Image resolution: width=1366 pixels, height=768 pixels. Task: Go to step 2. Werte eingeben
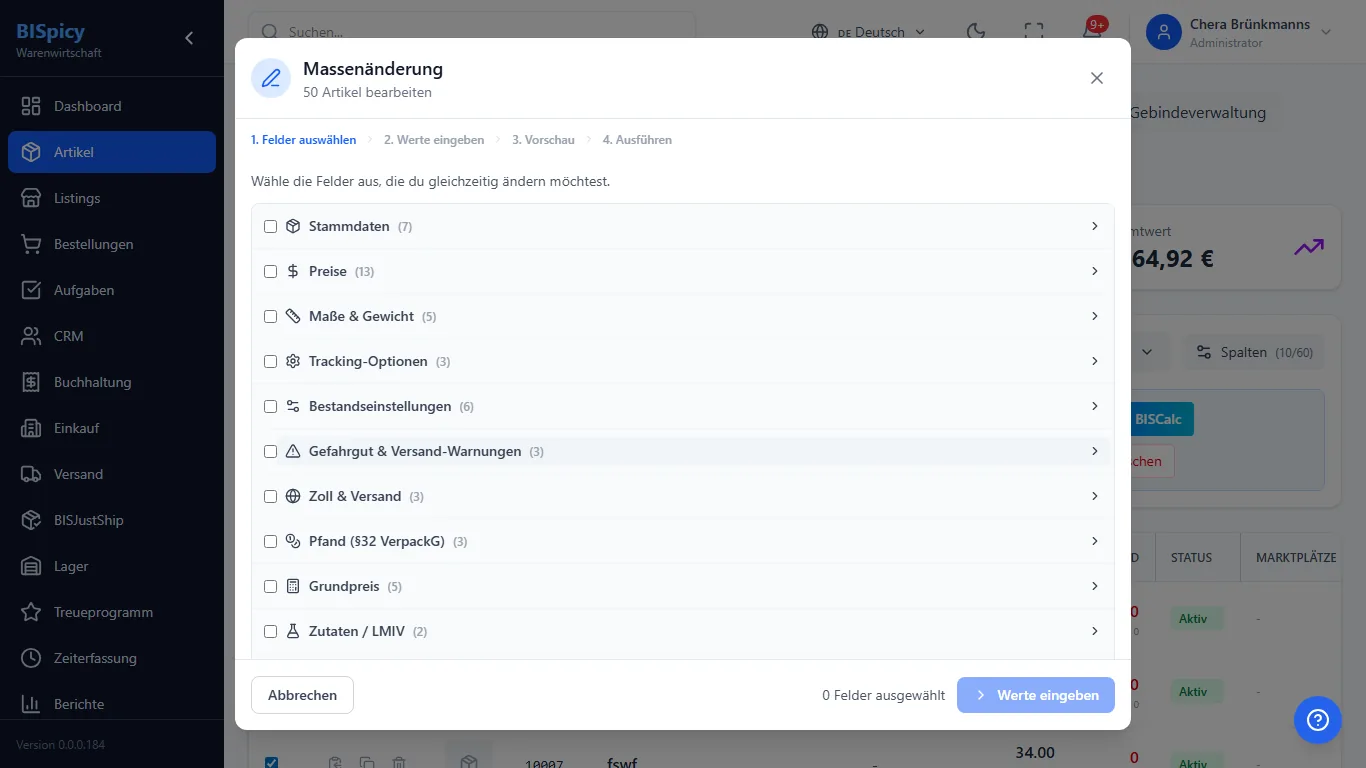click(x=434, y=140)
